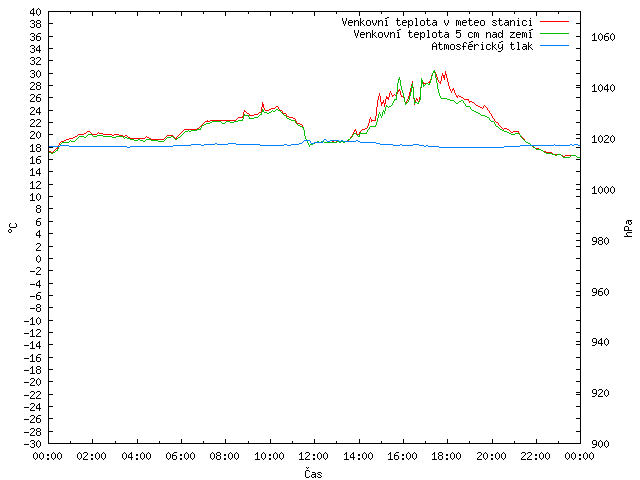
Task: Click the x-axis time label '04:00'
Action: pyautogui.click(x=136, y=456)
